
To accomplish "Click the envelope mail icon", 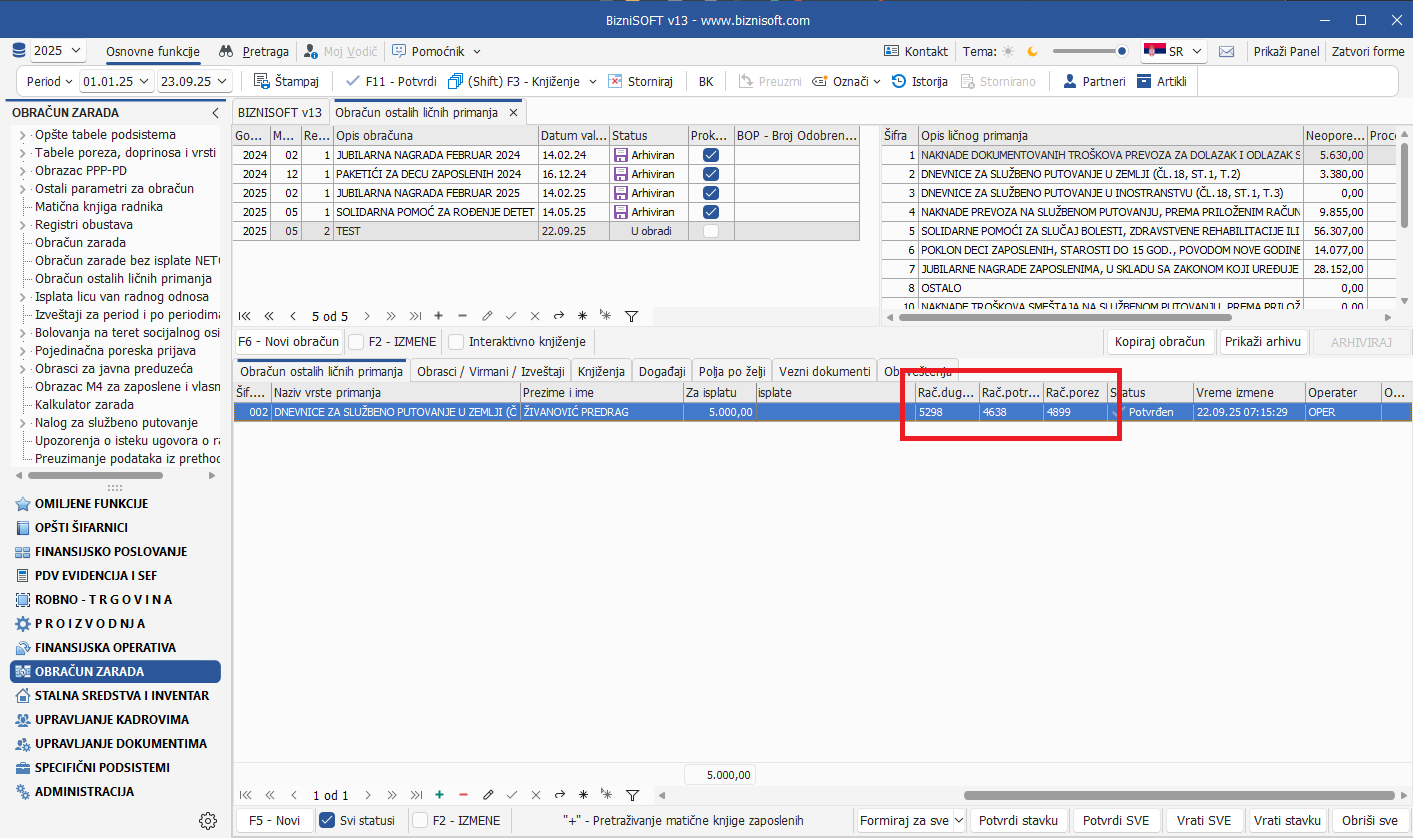I will coord(1226,51).
